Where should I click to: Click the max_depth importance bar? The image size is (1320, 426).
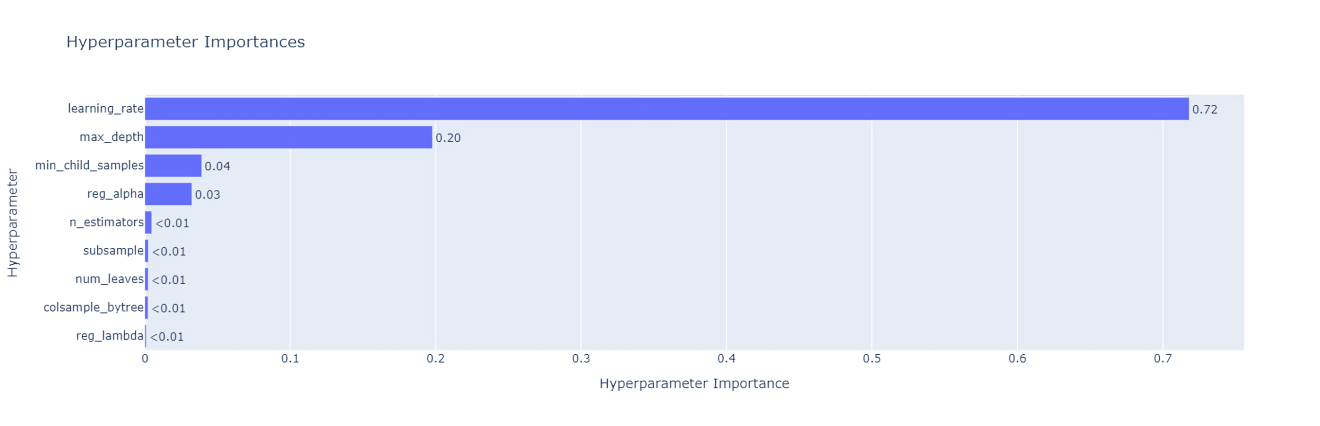point(288,137)
